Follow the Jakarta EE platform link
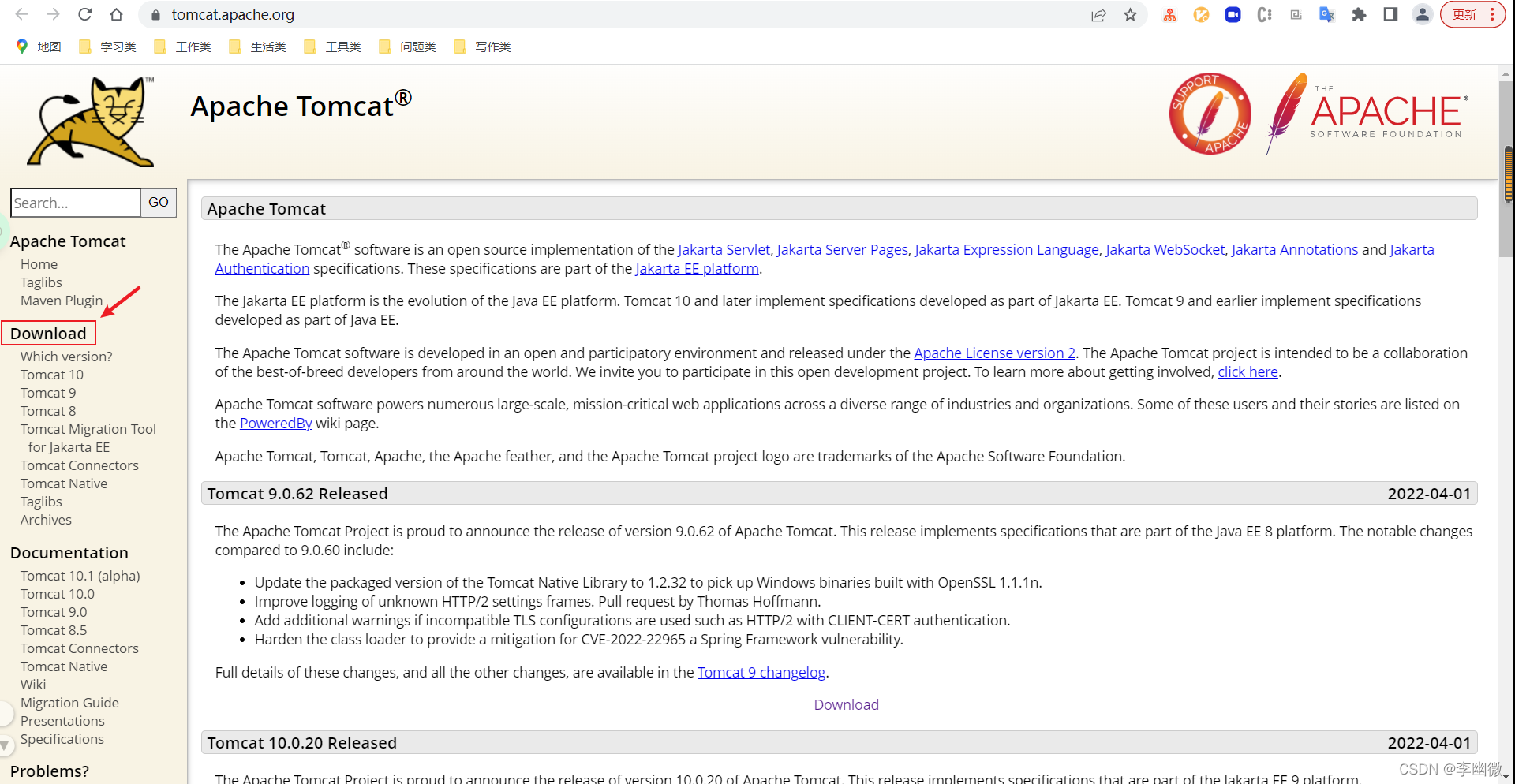The height and width of the screenshot is (784, 1515). (x=698, y=269)
